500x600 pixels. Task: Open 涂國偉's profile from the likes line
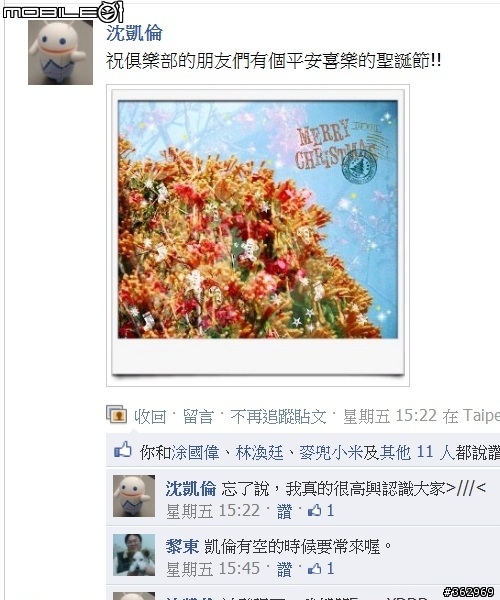click(195, 453)
